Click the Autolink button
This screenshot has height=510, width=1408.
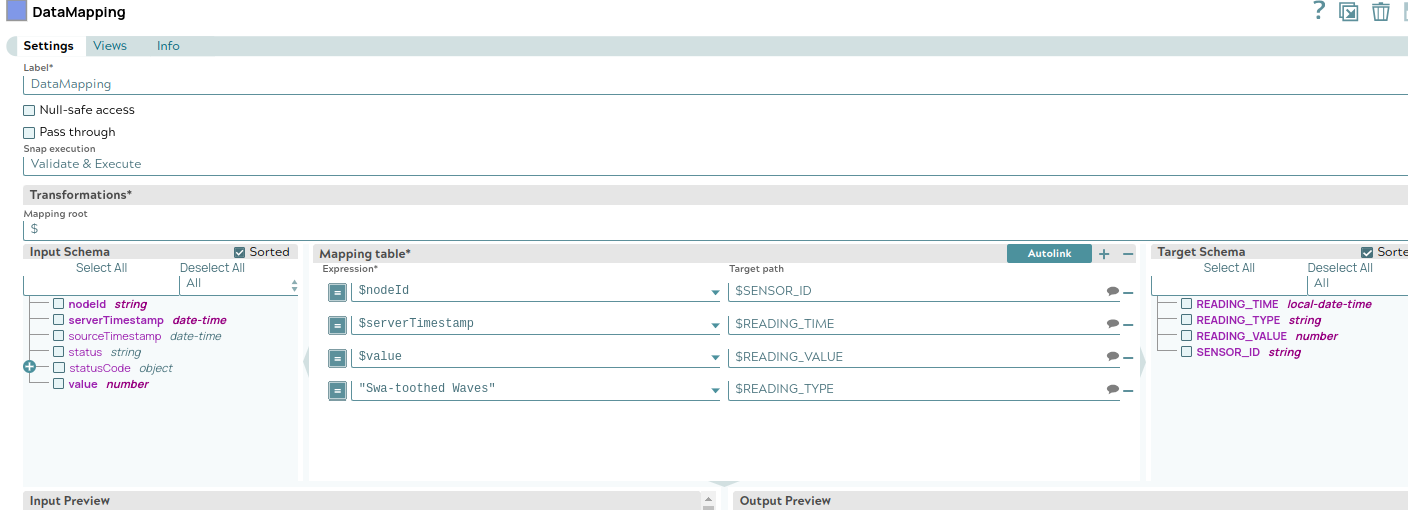1049,254
